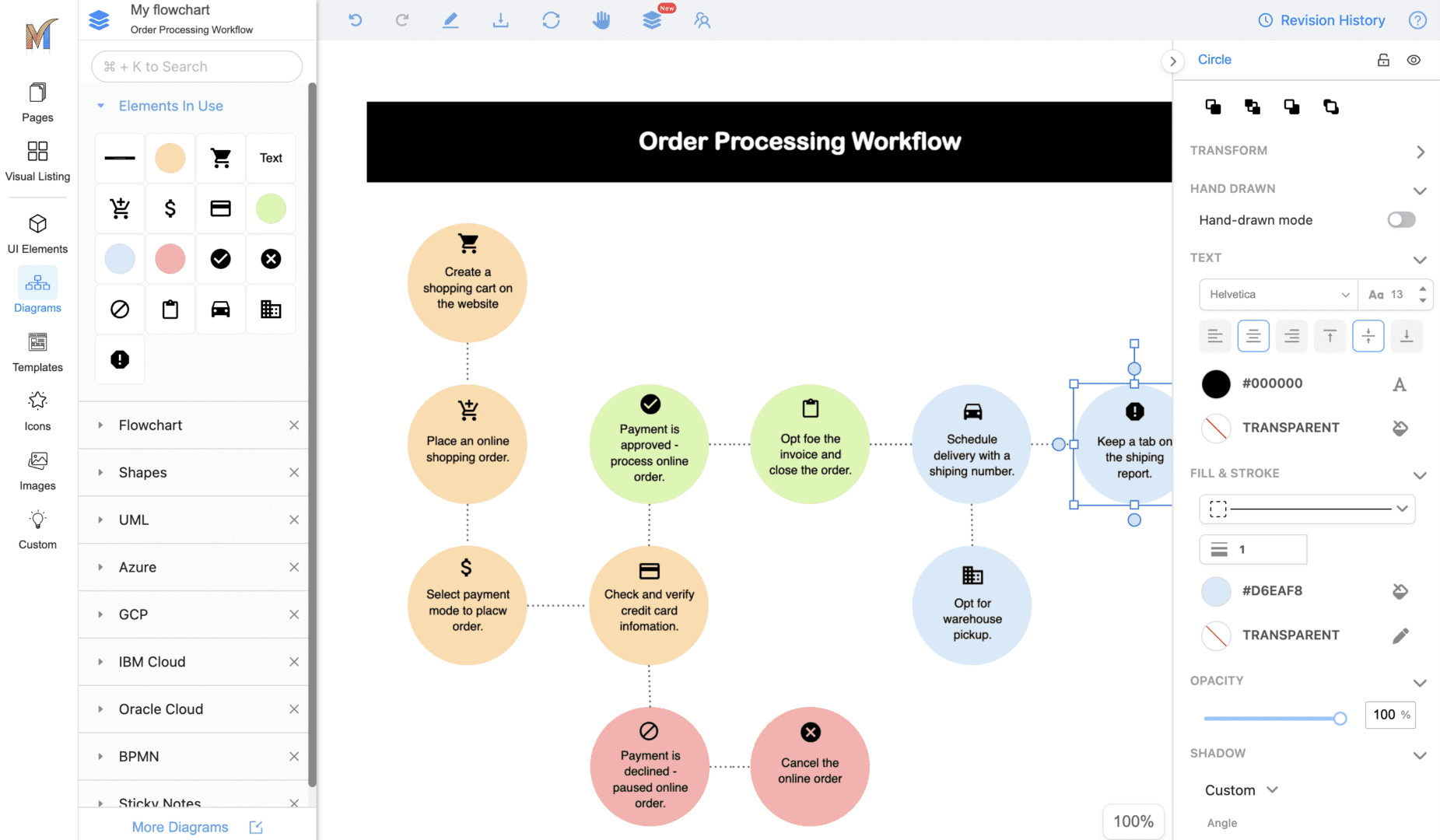Pick the car icon in Elements In Use
Image resolution: width=1440 pixels, height=840 pixels.
221,310
